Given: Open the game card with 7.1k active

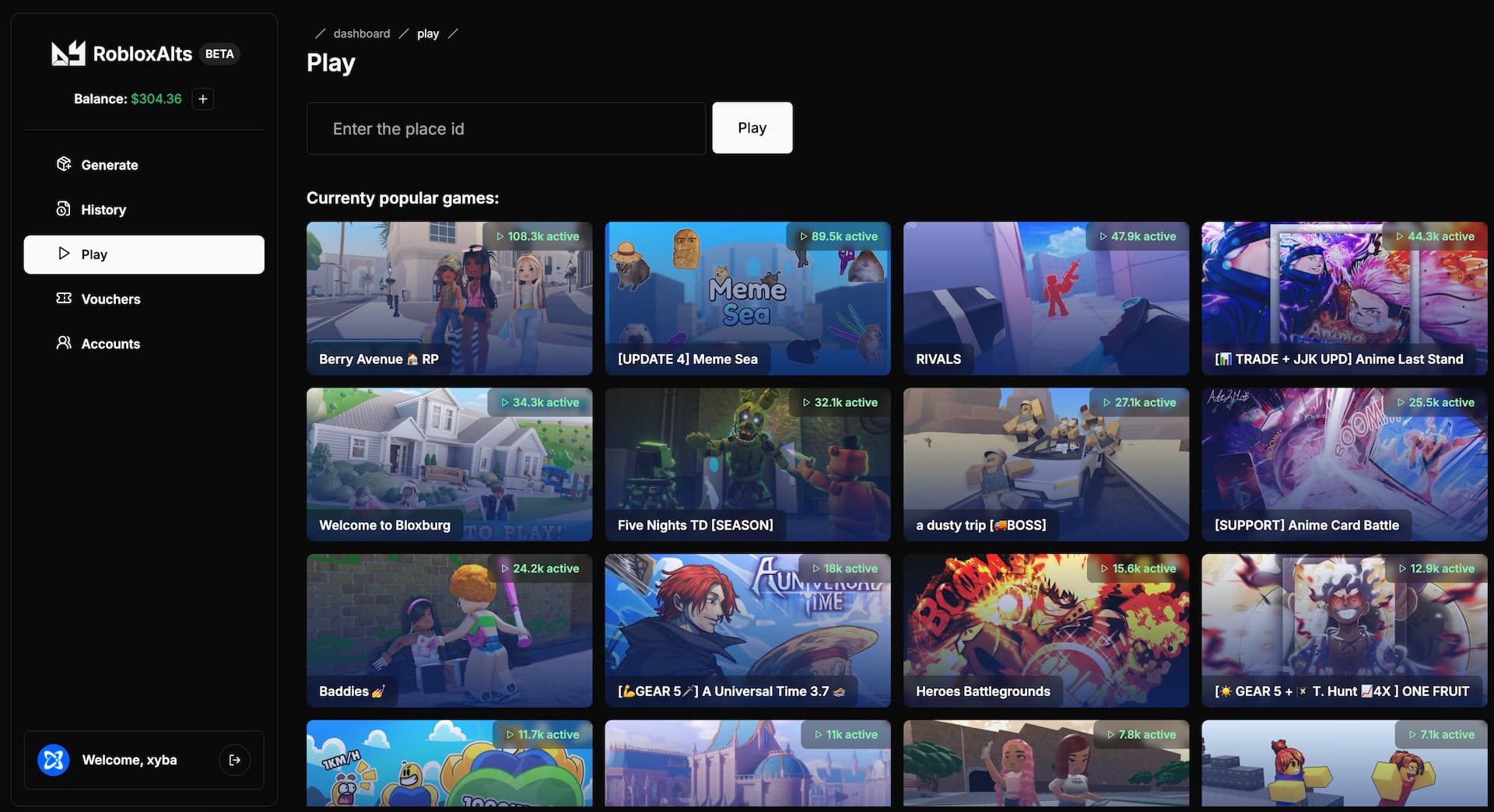Looking at the screenshot, I should click(1345, 763).
